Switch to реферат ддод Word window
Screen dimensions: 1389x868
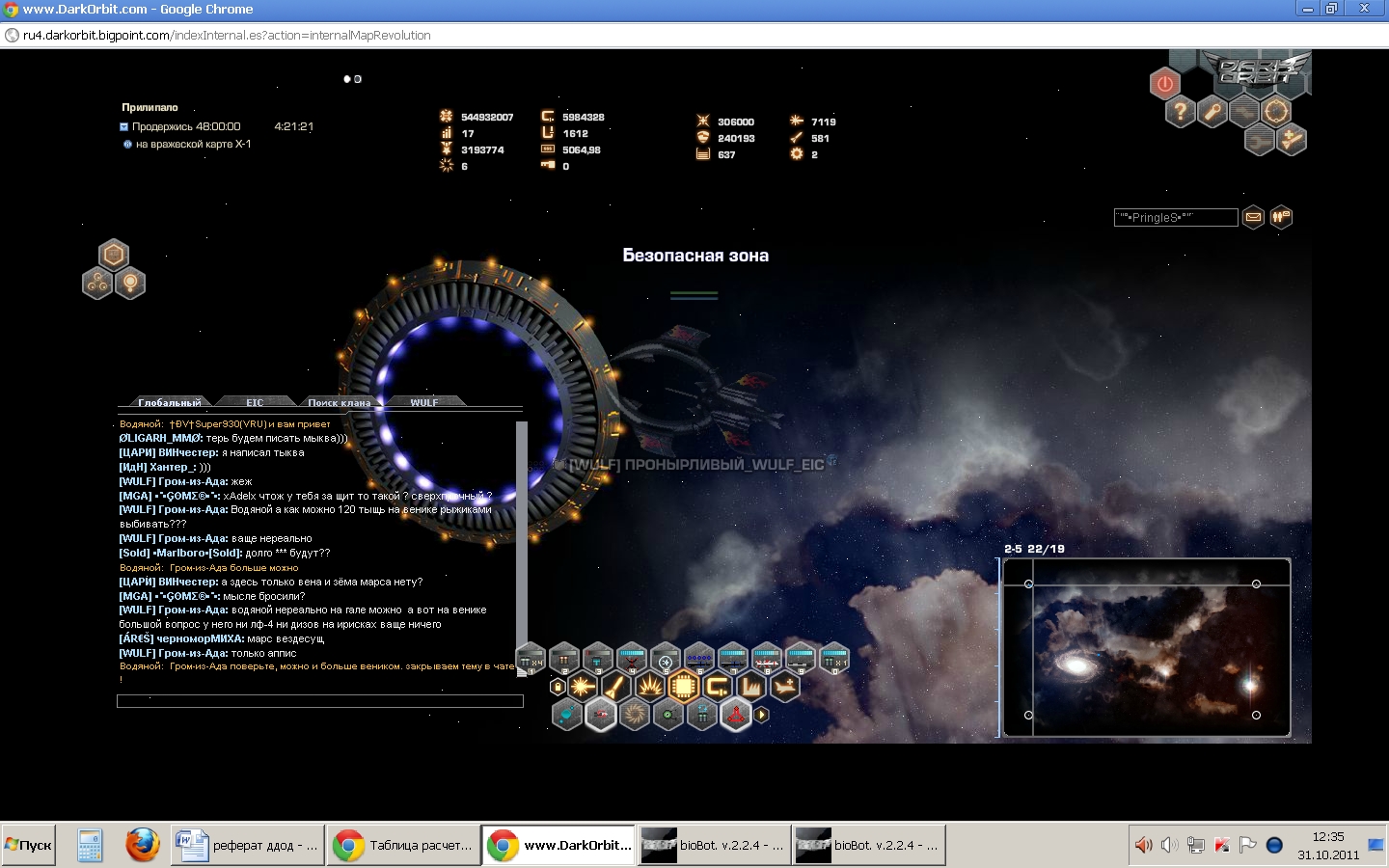pos(248,845)
